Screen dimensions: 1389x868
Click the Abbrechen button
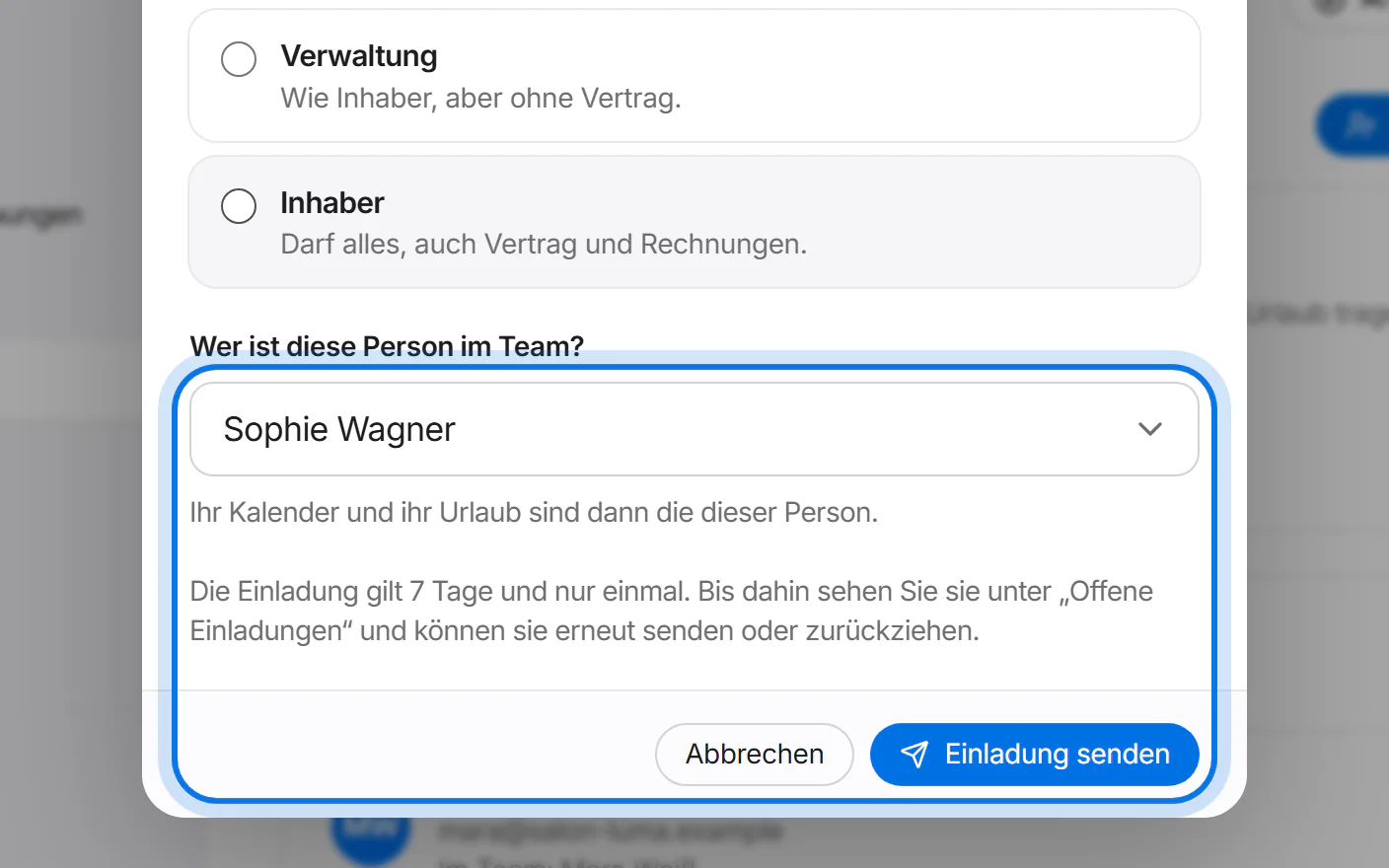click(x=755, y=755)
